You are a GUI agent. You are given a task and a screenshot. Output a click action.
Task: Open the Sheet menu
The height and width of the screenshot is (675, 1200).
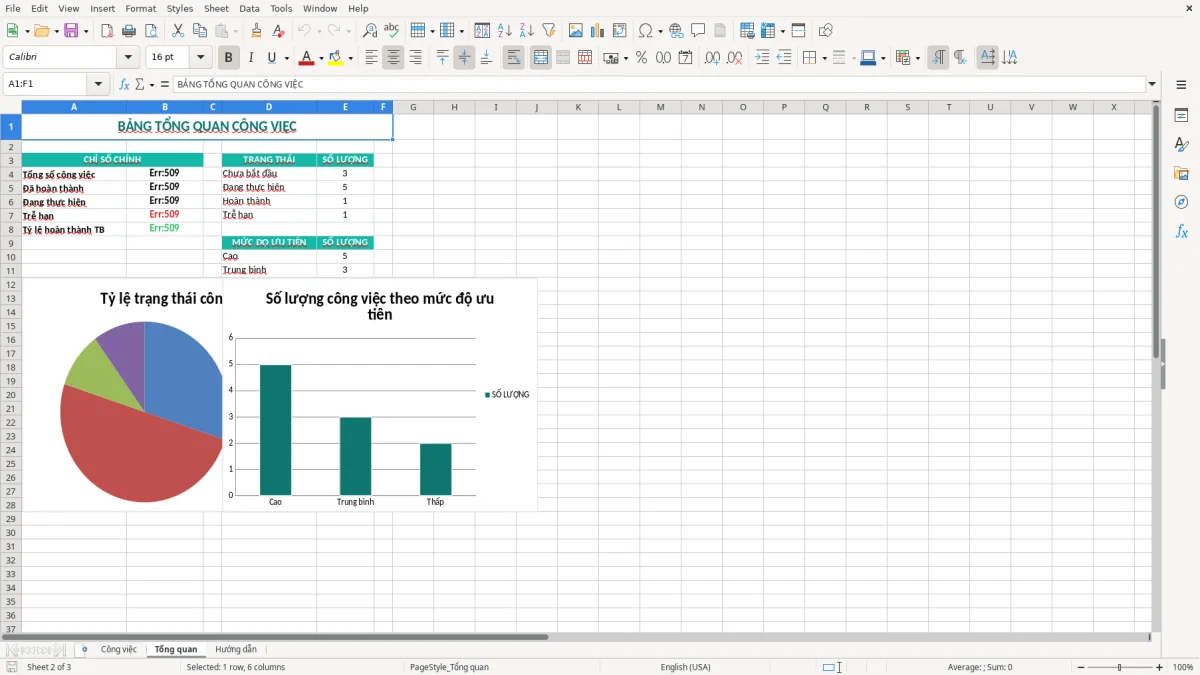pos(216,8)
